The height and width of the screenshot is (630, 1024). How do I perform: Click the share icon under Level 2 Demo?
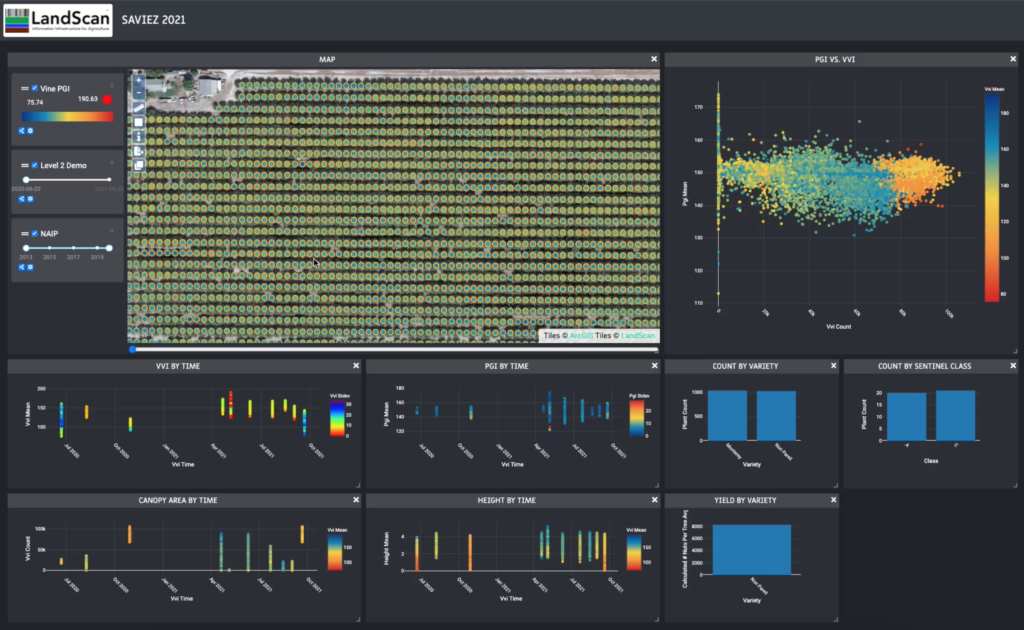pos(21,199)
